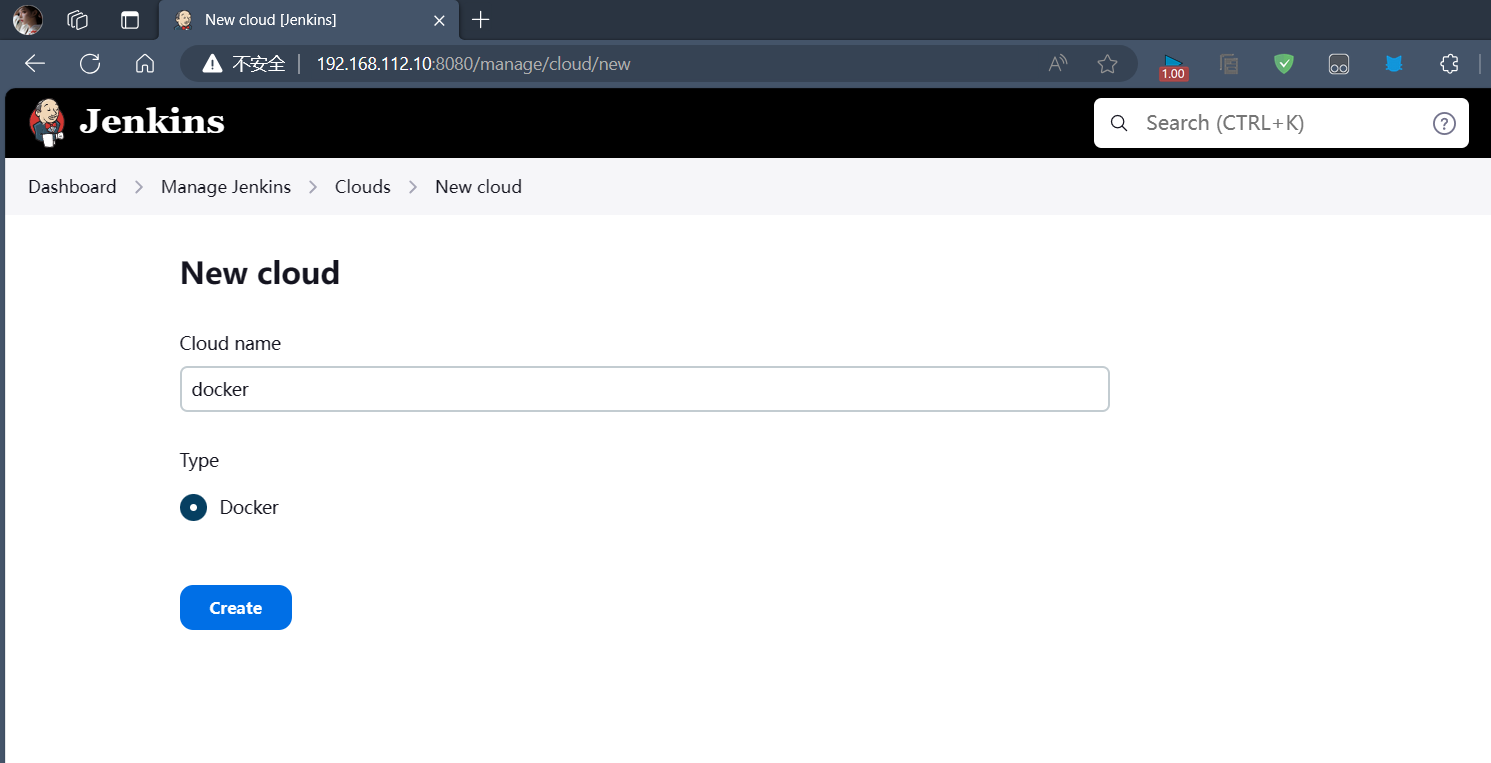Open the workspaces icon in title bar
This screenshot has width=1491, height=763.
click(x=78, y=20)
